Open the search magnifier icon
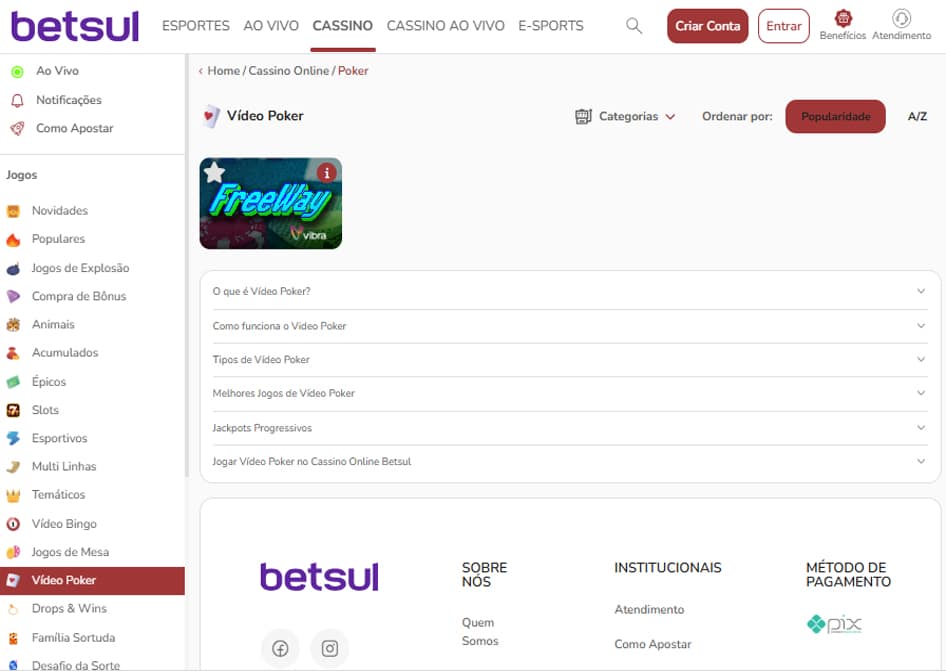The height and width of the screenshot is (671, 946). (634, 27)
